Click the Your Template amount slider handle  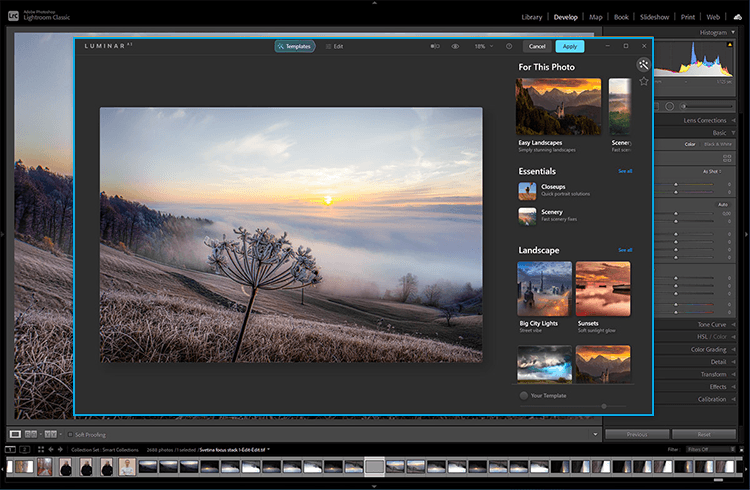tap(604, 406)
